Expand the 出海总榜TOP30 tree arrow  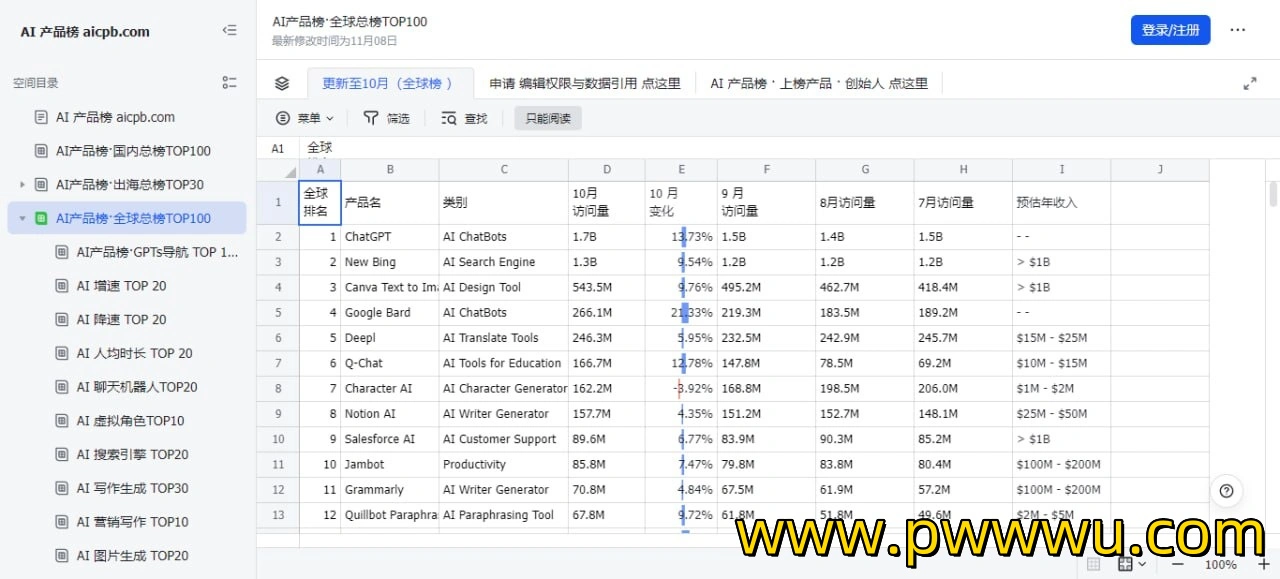point(23,185)
